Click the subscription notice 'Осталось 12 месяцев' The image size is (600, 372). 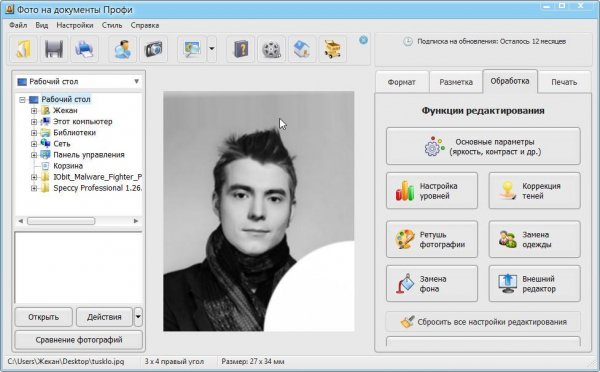click(x=491, y=41)
